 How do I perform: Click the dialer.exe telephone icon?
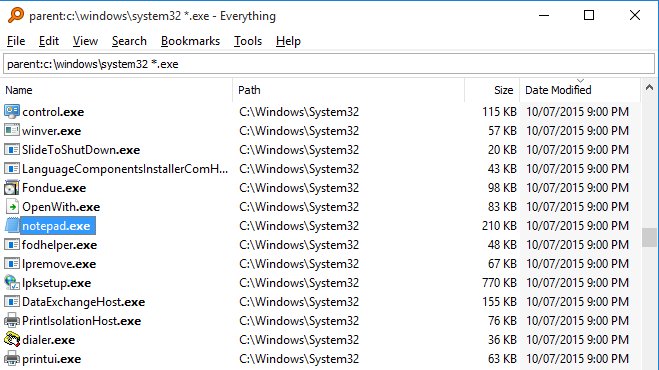[12, 340]
